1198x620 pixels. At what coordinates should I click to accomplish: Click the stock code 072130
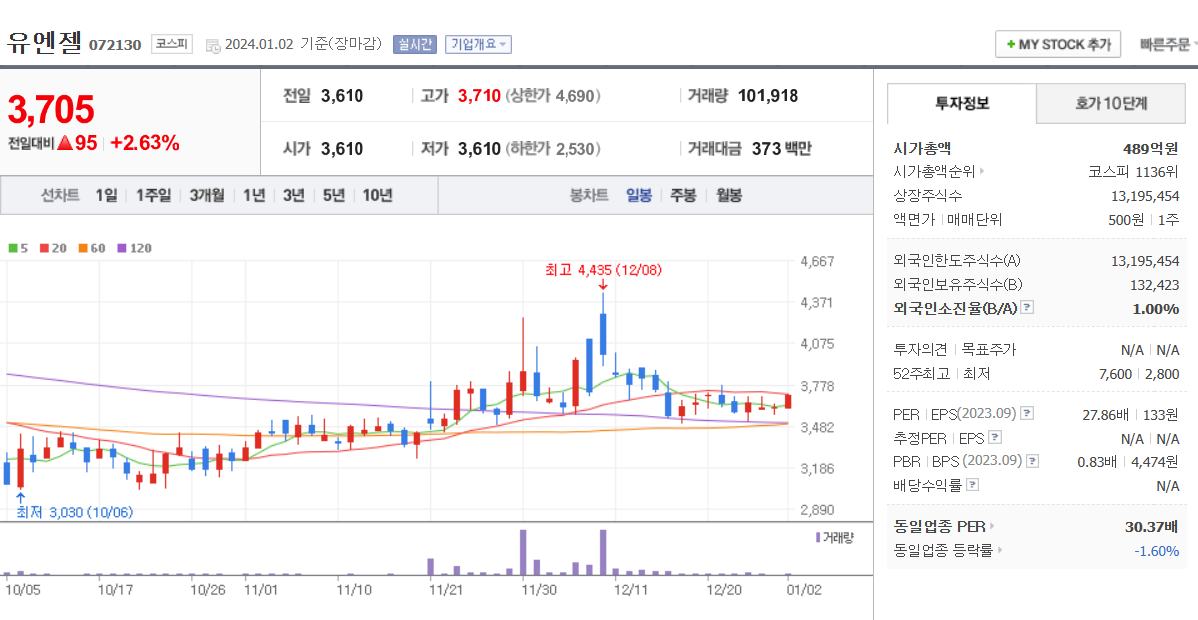pyautogui.click(x=115, y=45)
